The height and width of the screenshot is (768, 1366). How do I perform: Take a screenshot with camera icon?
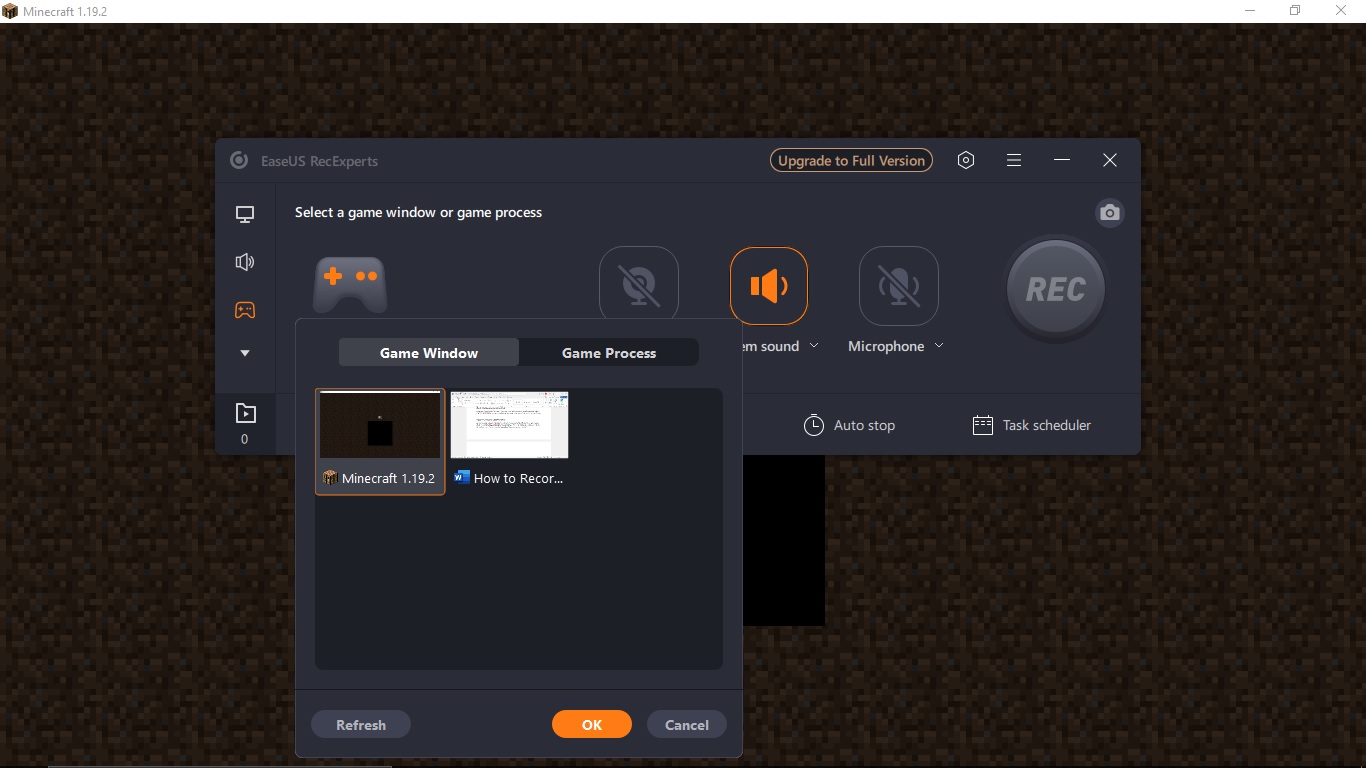click(1109, 213)
